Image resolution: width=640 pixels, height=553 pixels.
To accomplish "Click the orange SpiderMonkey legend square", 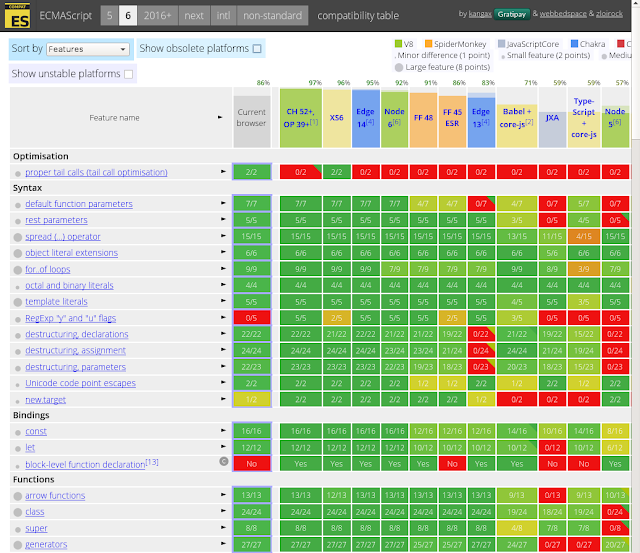I will pyautogui.click(x=429, y=44).
